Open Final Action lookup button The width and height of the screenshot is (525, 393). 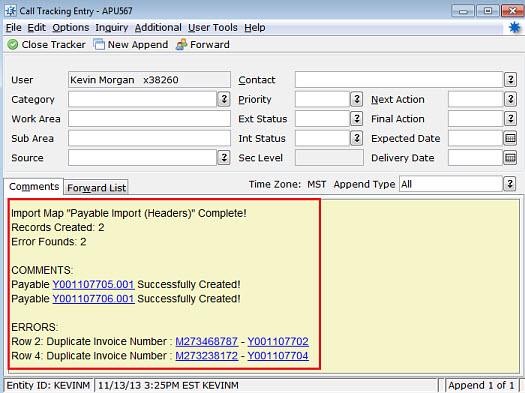510,119
